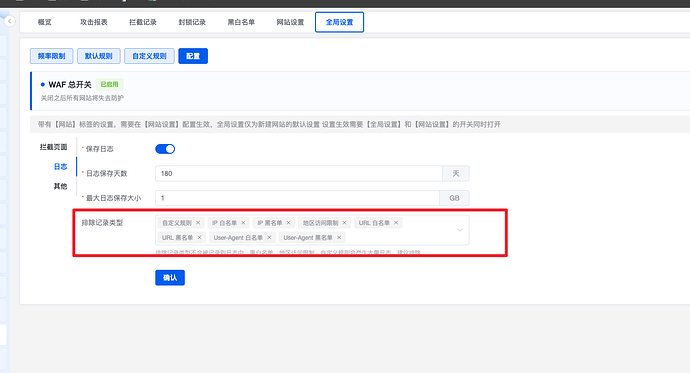Remove the URL 黑名单 tag
Viewport: 690px width, 373px height.
point(199,238)
